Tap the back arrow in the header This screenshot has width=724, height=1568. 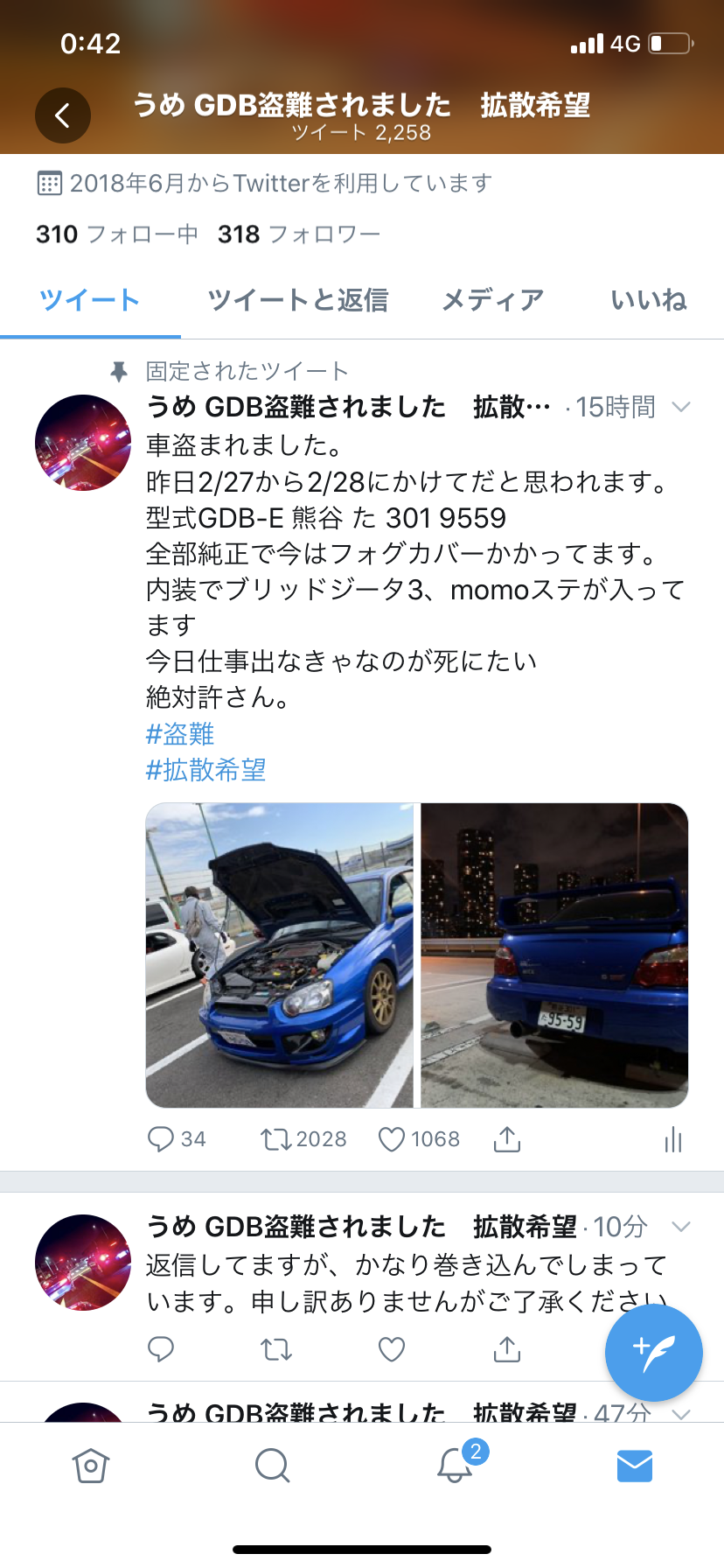click(62, 115)
